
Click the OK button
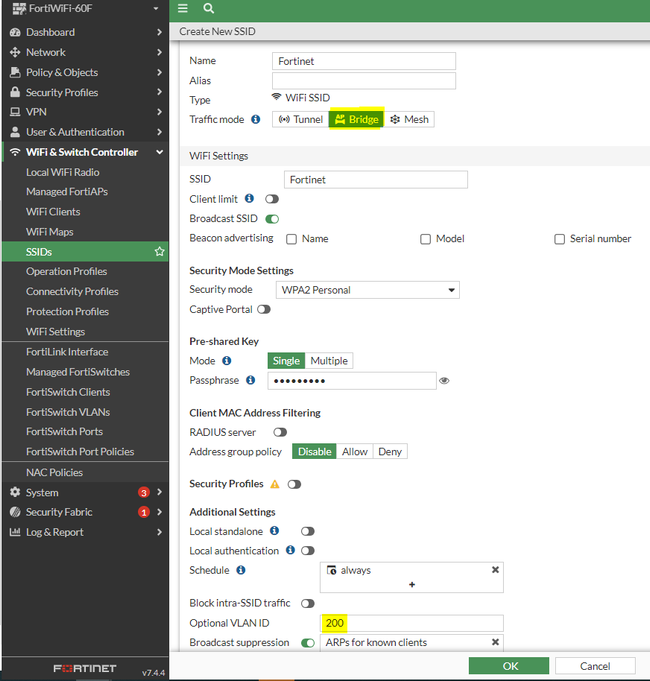tap(509, 666)
